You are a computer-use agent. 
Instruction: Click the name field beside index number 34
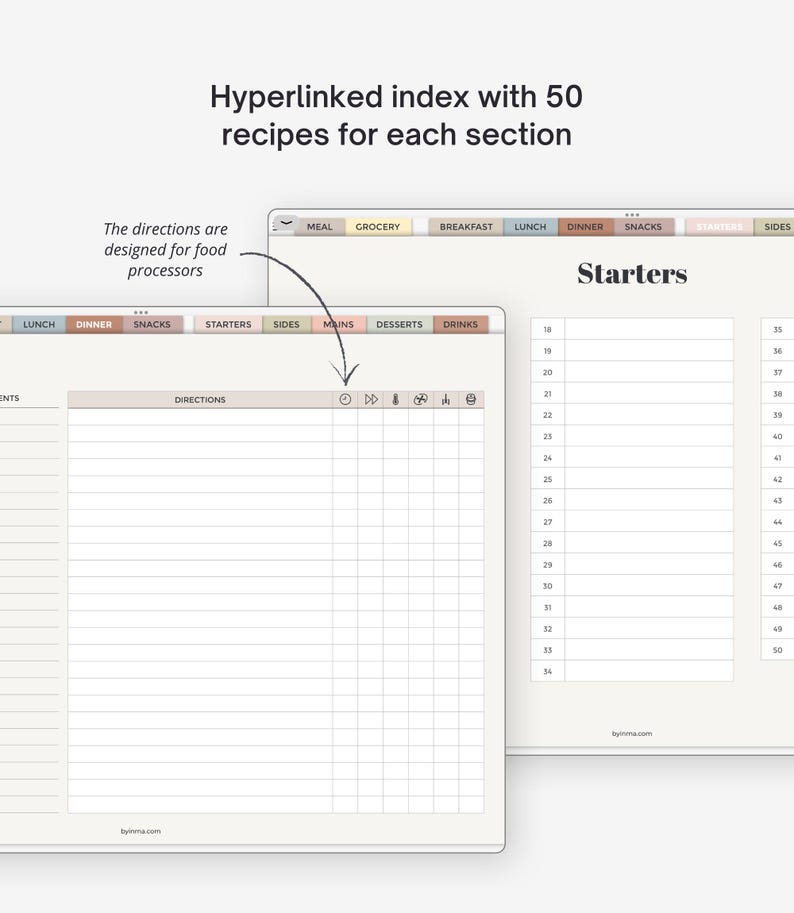pos(649,671)
